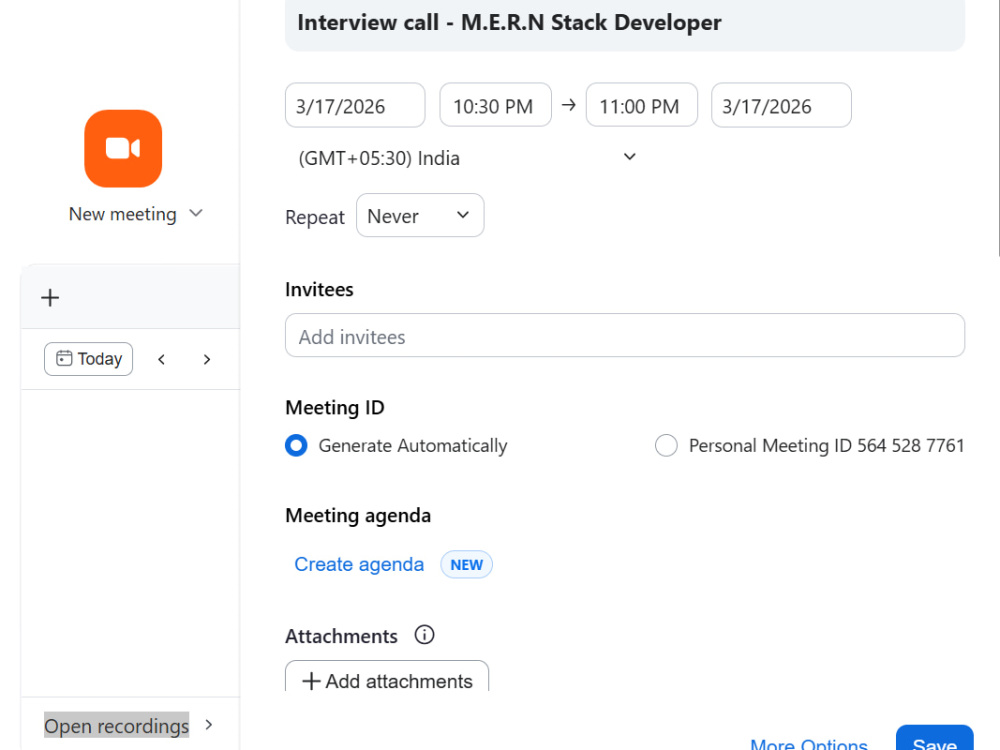Click the orange New meeting camera icon
This screenshot has width=1000, height=750.
click(123, 149)
